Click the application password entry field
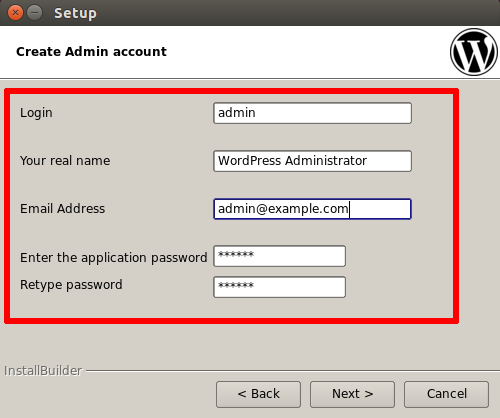 (x=279, y=256)
